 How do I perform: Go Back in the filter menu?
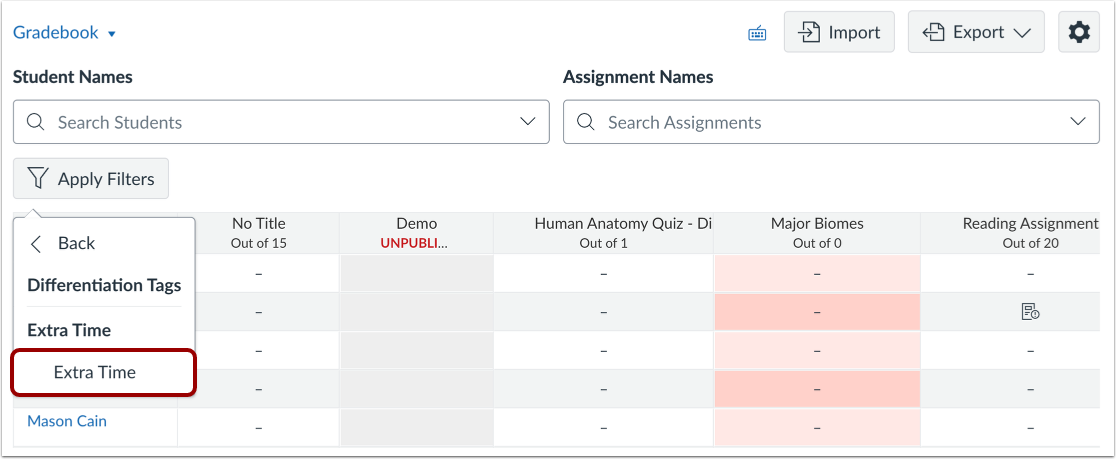pyautogui.click(x=76, y=243)
